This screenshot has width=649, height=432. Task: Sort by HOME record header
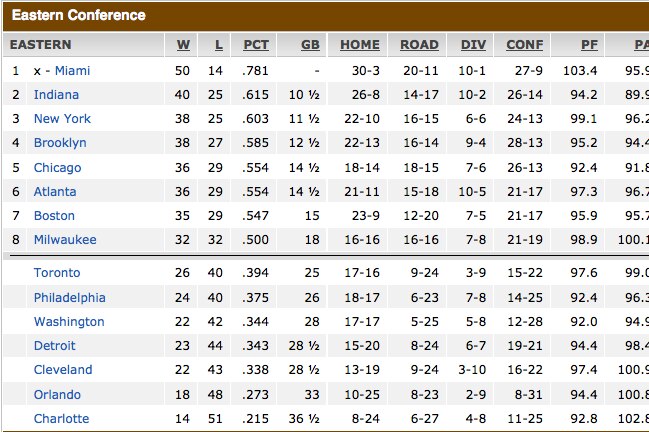tap(360, 45)
